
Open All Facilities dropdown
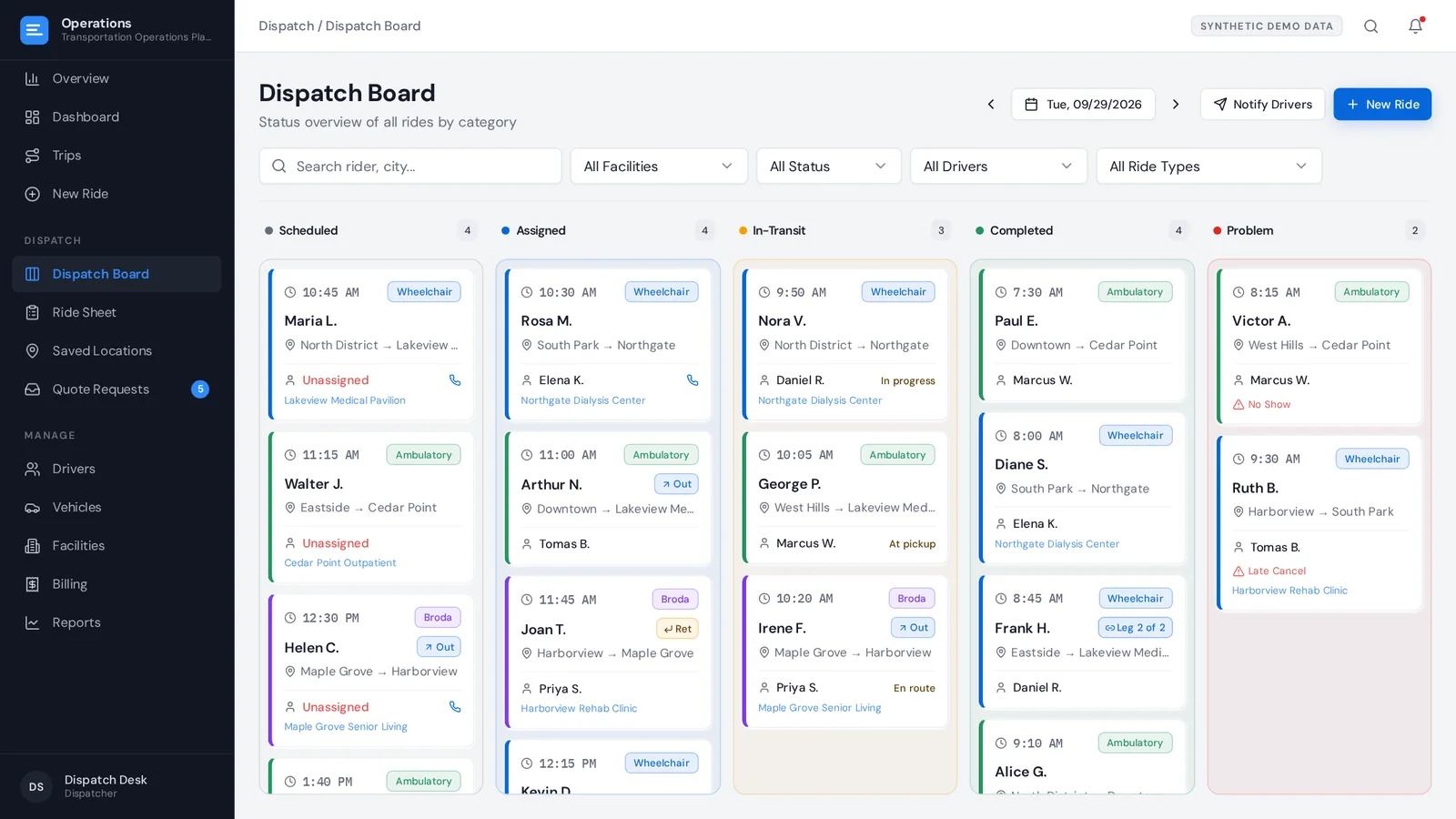[659, 167]
